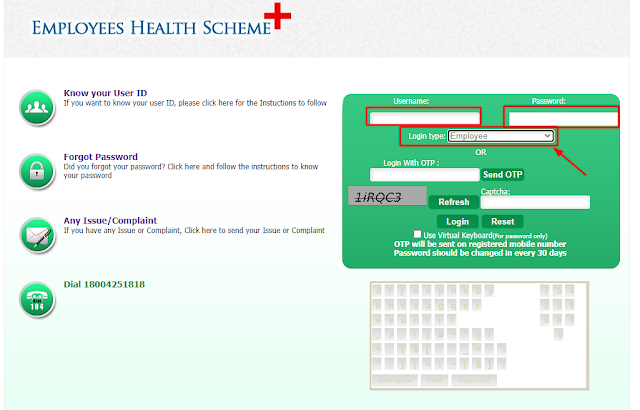Tap the 'r' key on virtual keyboard
640x410 pixels.
(x=477, y=305)
